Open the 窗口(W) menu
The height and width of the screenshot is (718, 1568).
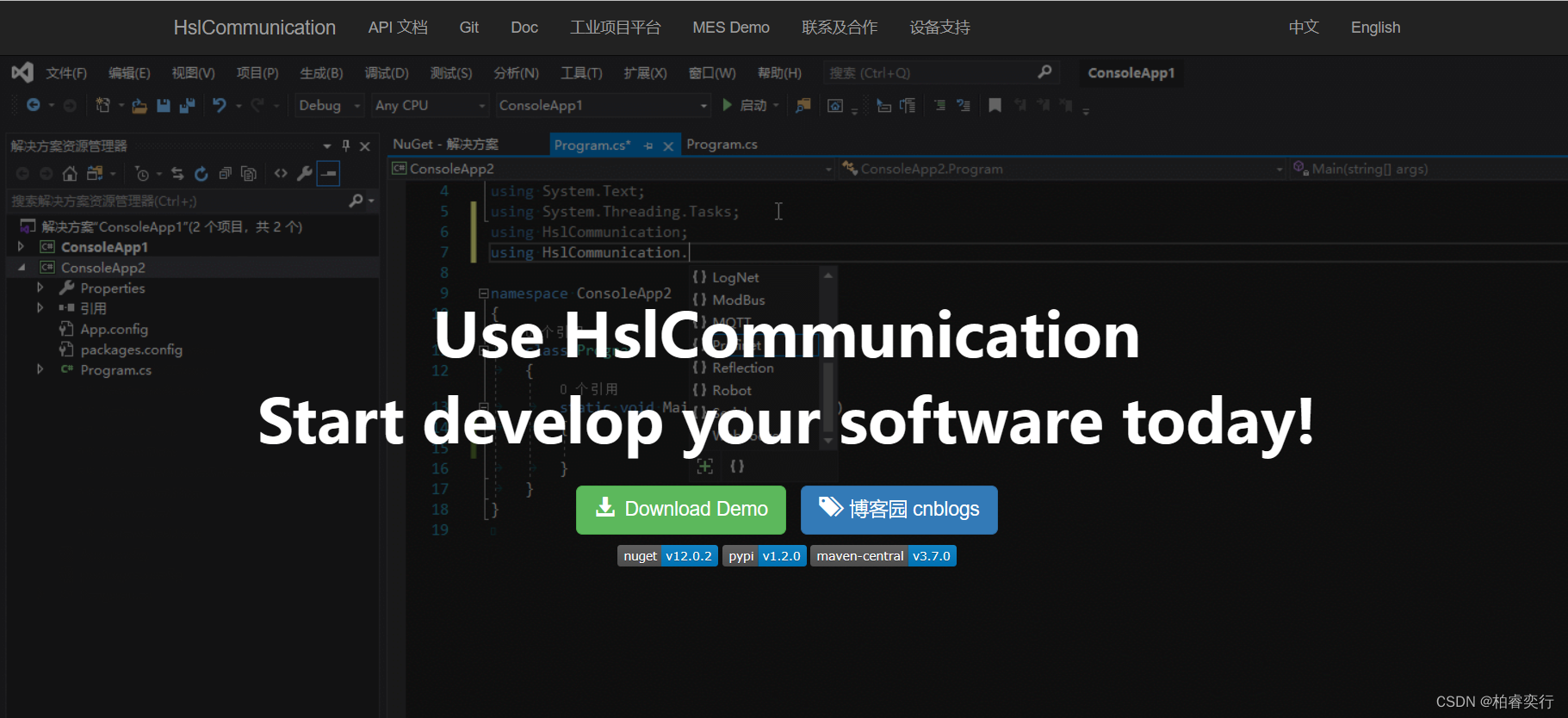tap(712, 73)
